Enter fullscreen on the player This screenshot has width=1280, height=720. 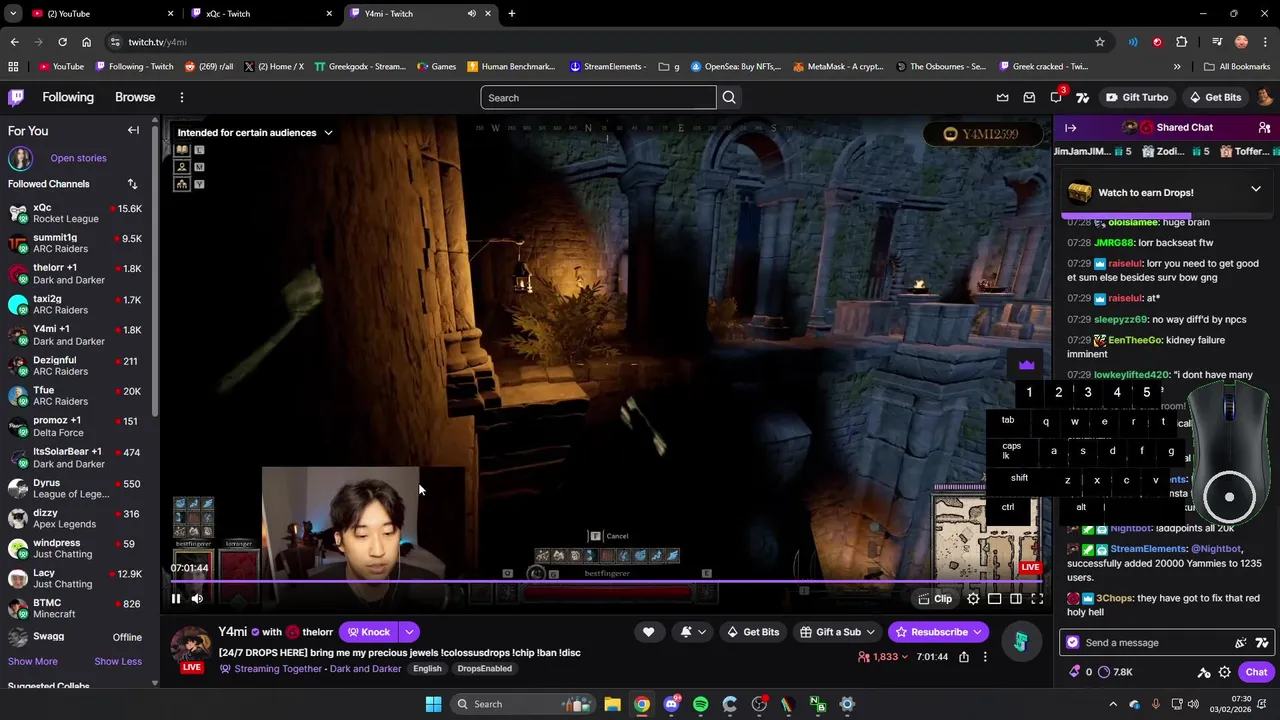coord(1037,599)
